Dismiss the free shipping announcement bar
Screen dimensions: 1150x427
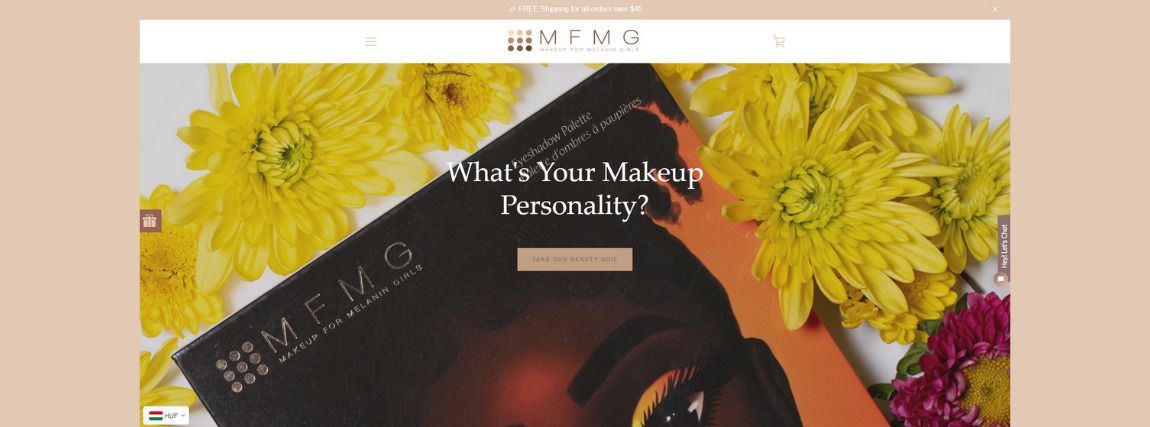click(995, 10)
